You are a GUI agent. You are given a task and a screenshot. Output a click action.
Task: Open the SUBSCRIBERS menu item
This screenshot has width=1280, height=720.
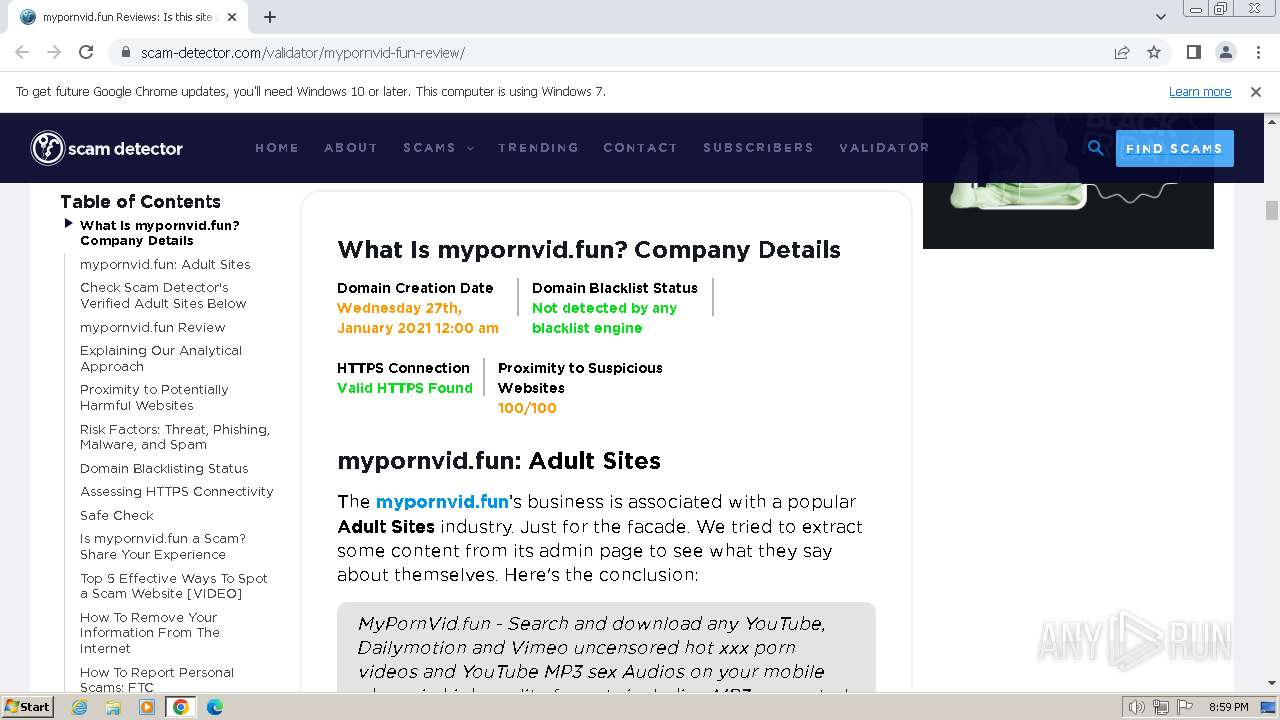pyautogui.click(x=758, y=147)
